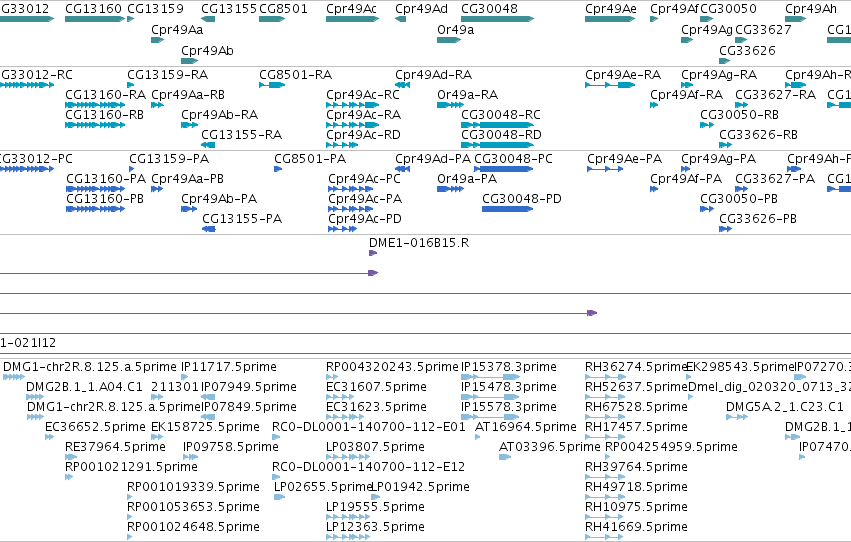Select the LP03807.5prime EST label
The height and width of the screenshot is (542, 851).
tap(375, 447)
